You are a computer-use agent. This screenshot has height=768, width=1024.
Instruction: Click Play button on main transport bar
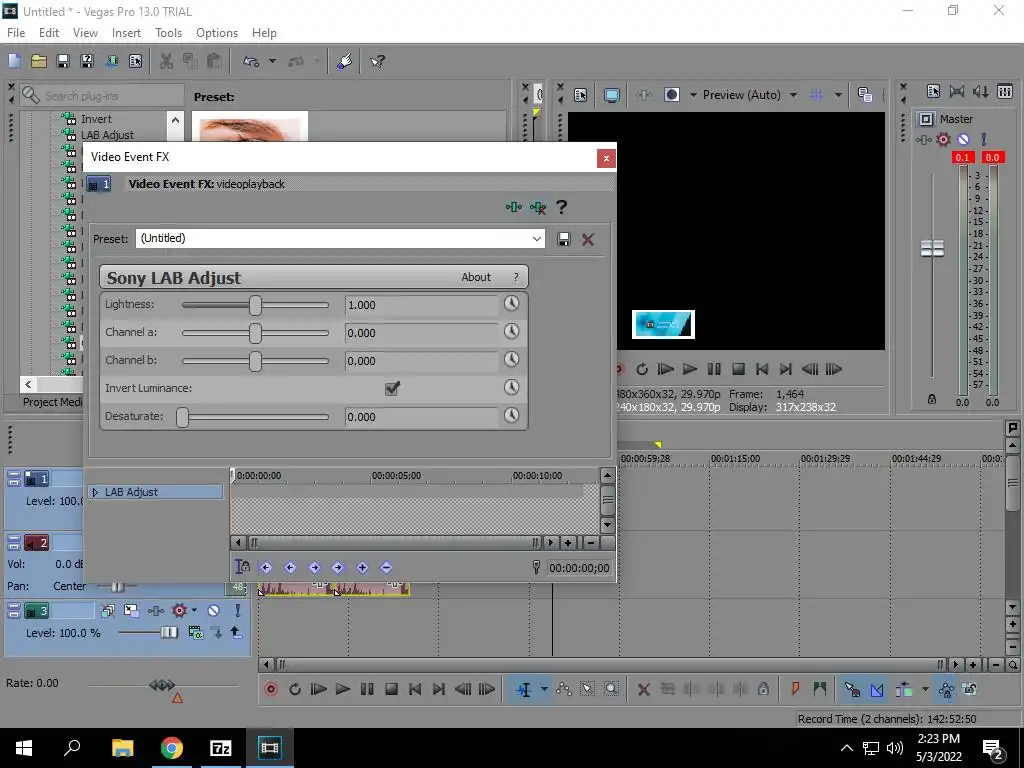(x=342, y=689)
